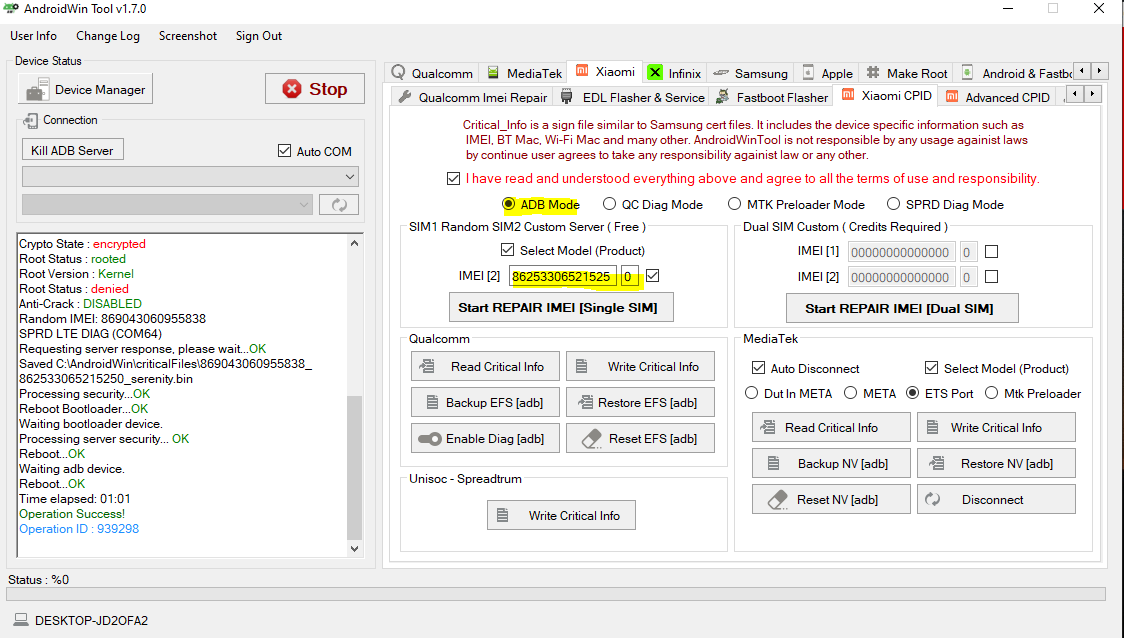Uncheck Auto Disconnect in the MediaTek section
This screenshot has width=1124, height=638.
click(x=758, y=369)
